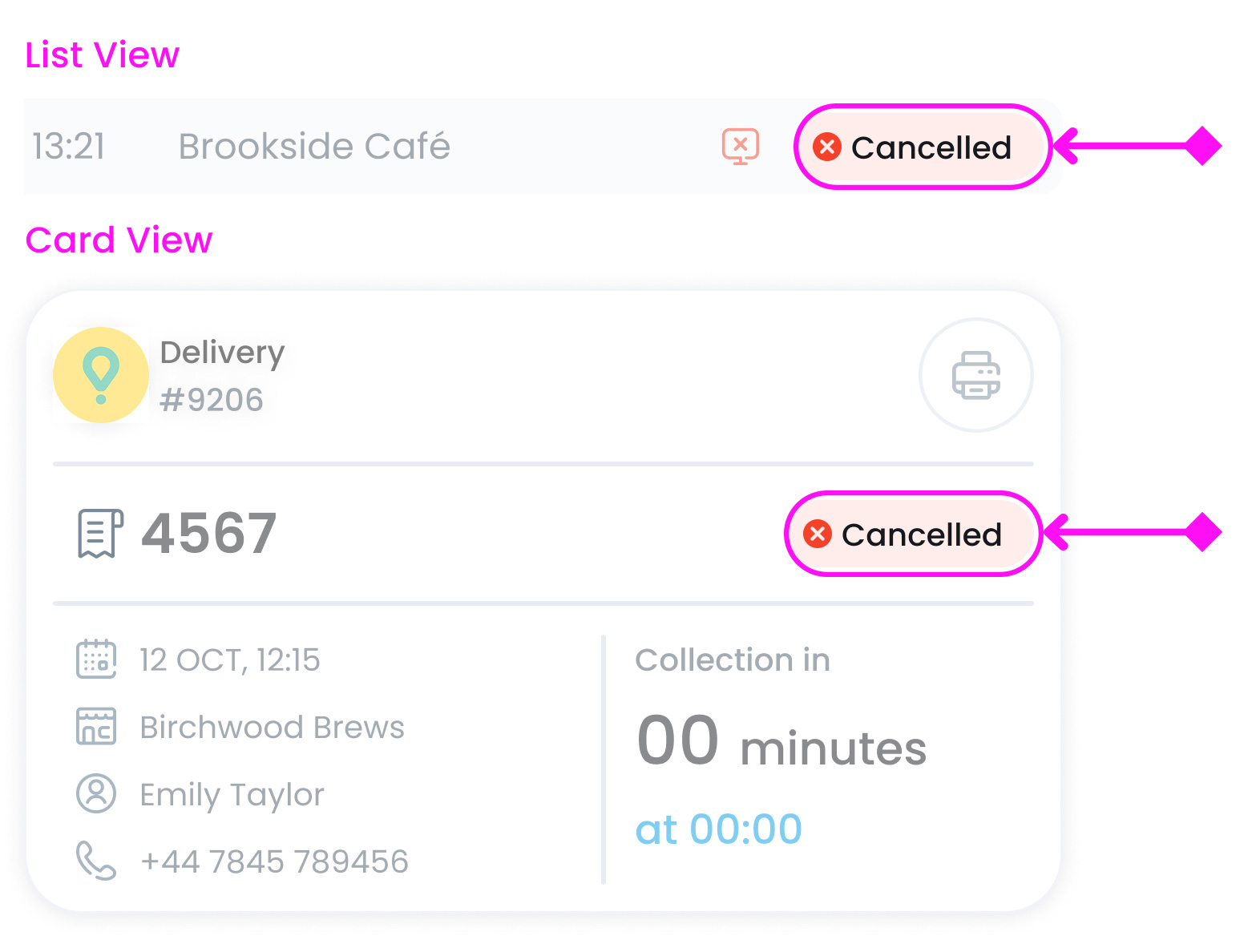This screenshot has height=952, width=1260.
Task: Click the red X inside list Cancelled badge
Action: 827,147
